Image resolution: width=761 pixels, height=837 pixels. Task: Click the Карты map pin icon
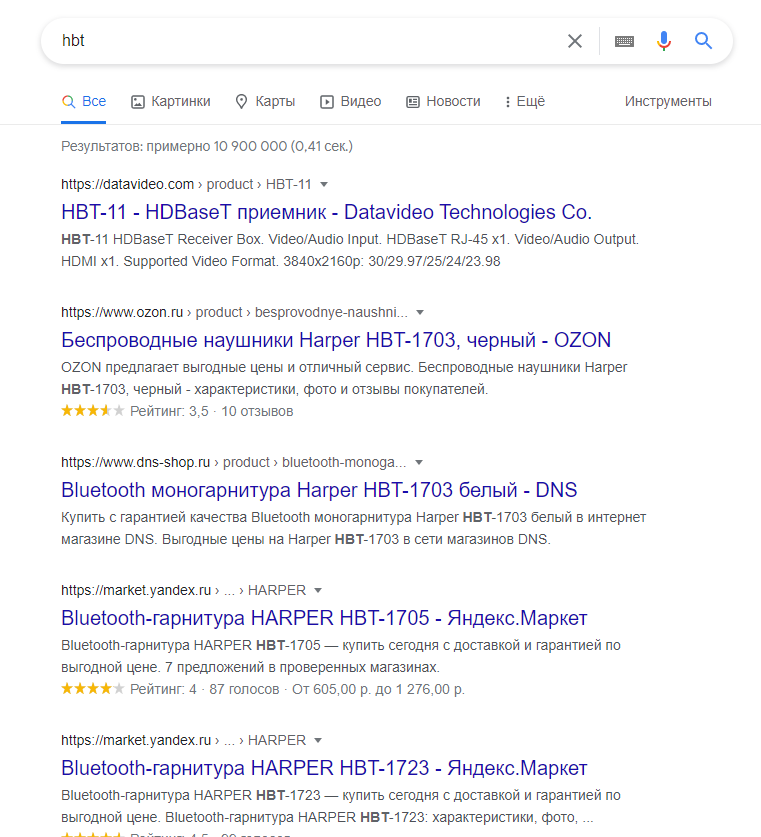point(242,101)
